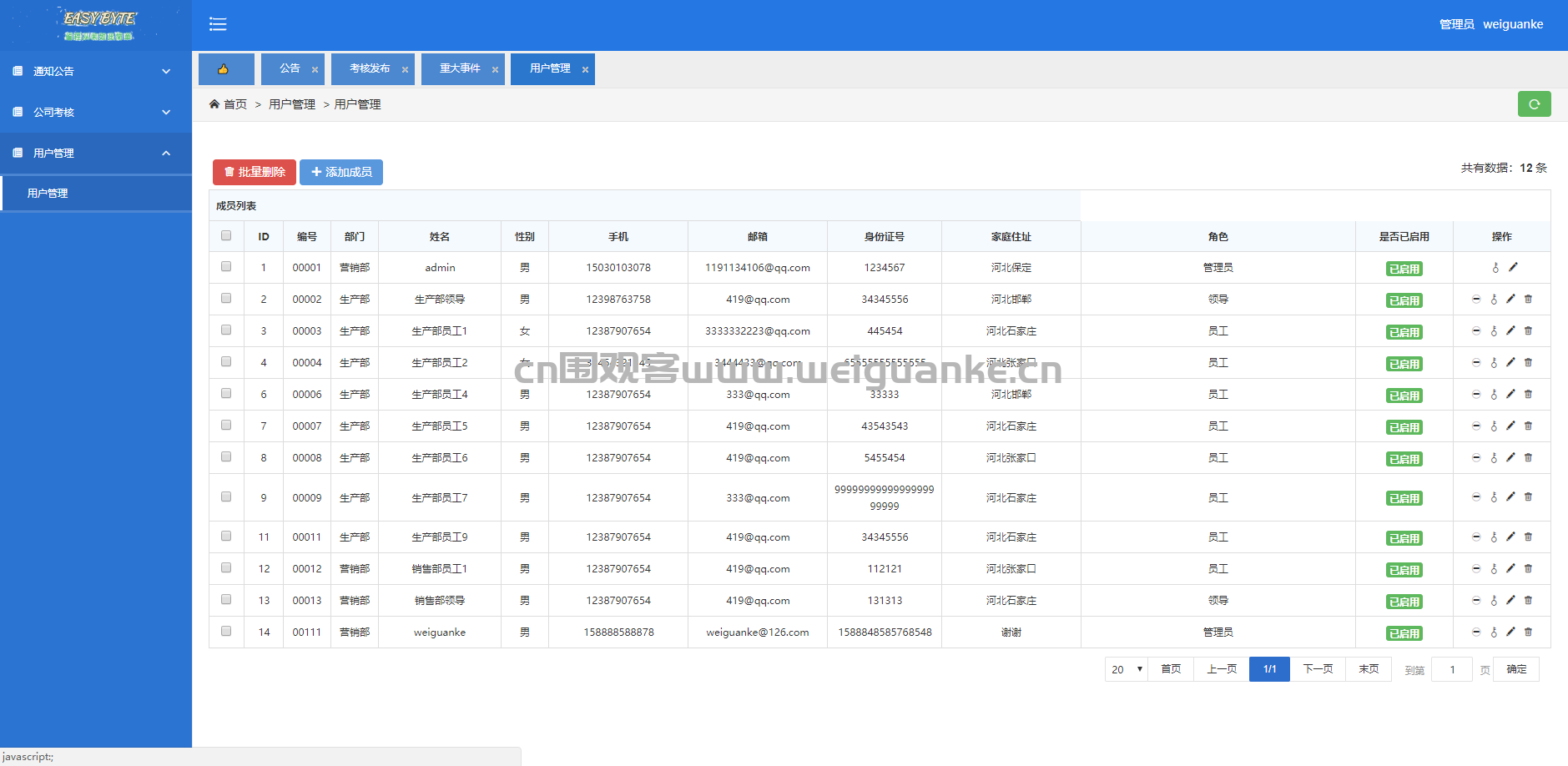This screenshot has height=766, width=1568.
Task: Toggle 已启用 status badge for weiguanke
Action: click(1404, 633)
